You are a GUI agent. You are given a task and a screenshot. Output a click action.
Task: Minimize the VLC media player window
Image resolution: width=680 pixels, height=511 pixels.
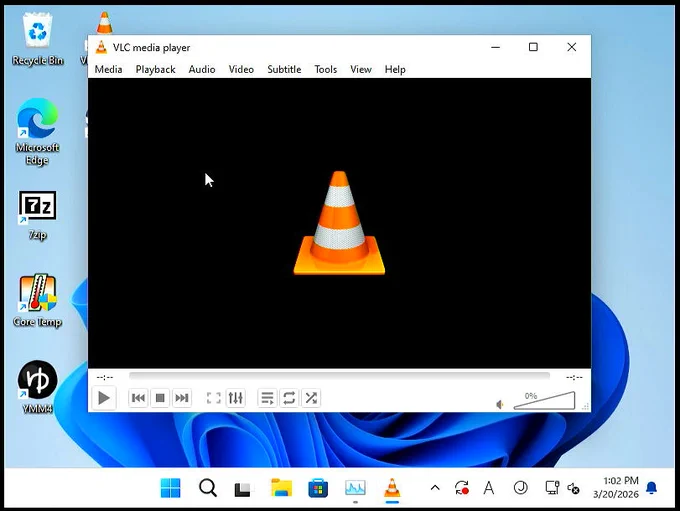(x=496, y=47)
